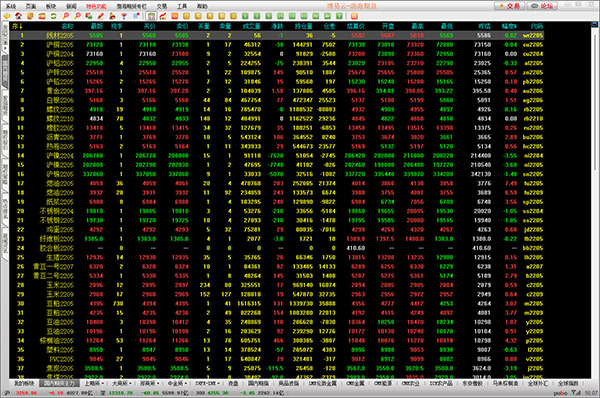
Task: Click the 论坛 button at top right
Action: click(x=543, y=6)
